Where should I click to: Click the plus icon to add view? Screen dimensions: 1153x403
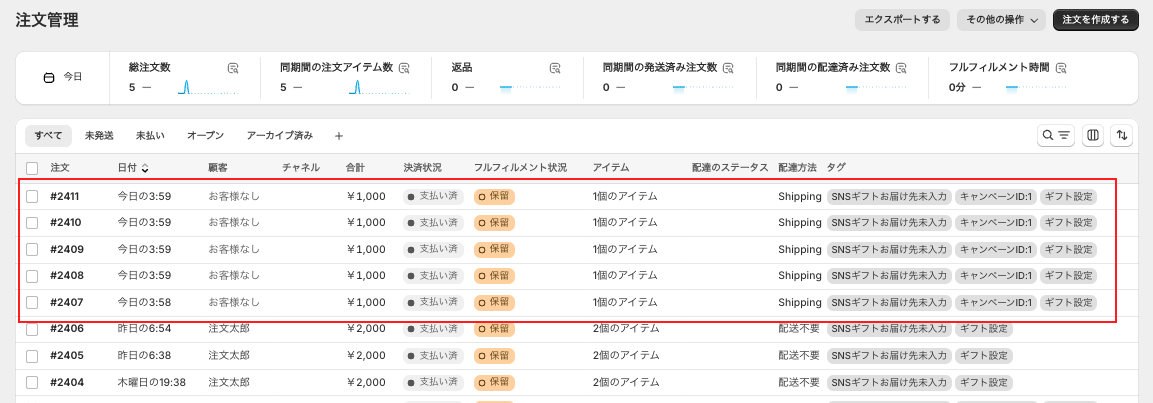[338, 135]
